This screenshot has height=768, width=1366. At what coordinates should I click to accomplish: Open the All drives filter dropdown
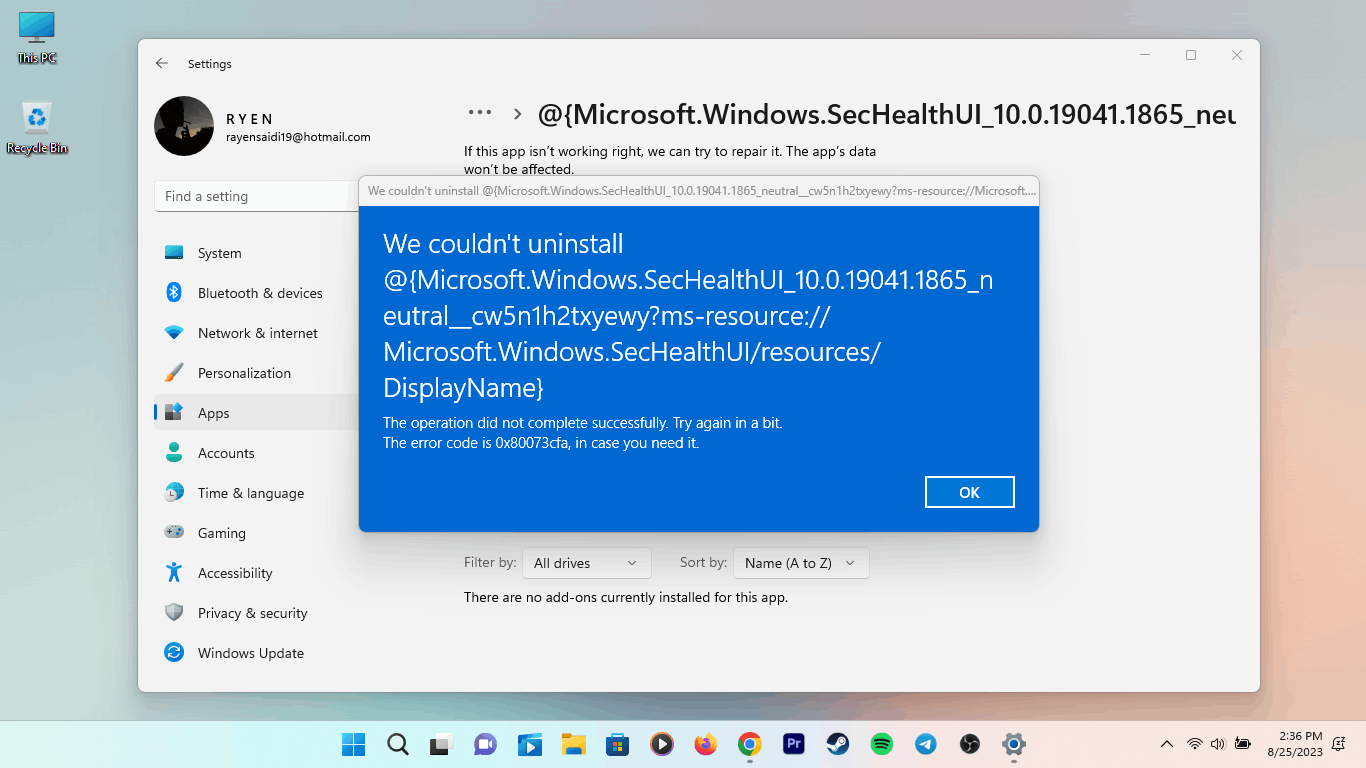pos(586,563)
